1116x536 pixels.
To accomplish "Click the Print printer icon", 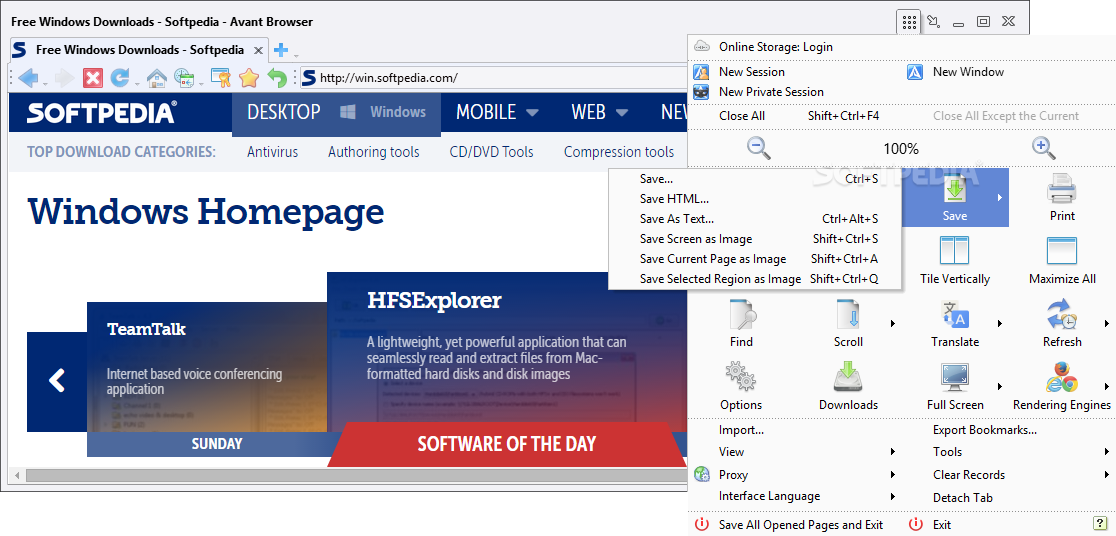I will coord(1062,189).
